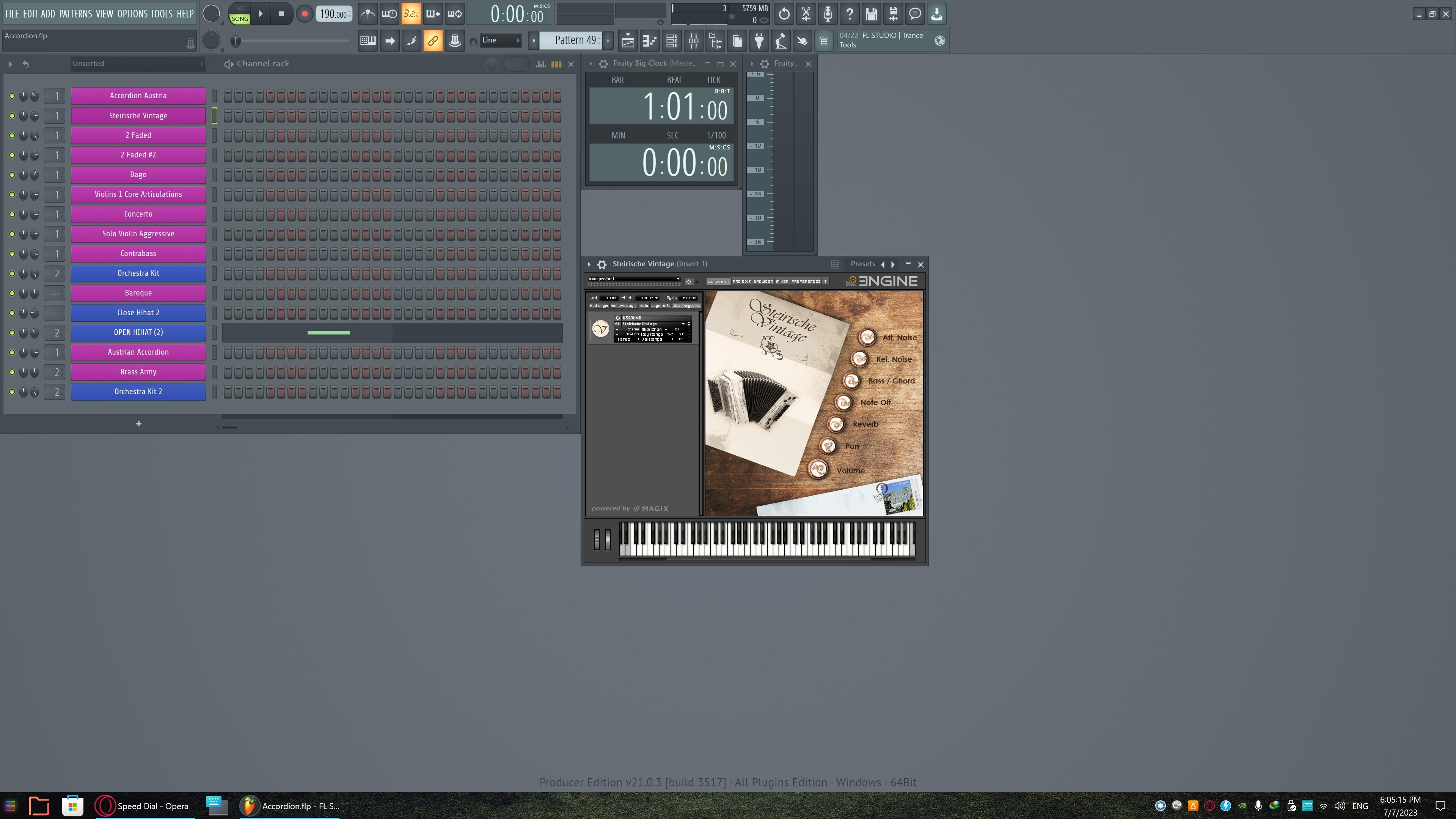Add a new channel with plus button
This screenshot has height=819, width=1456.
pyautogui.click(x=138, y=424)
